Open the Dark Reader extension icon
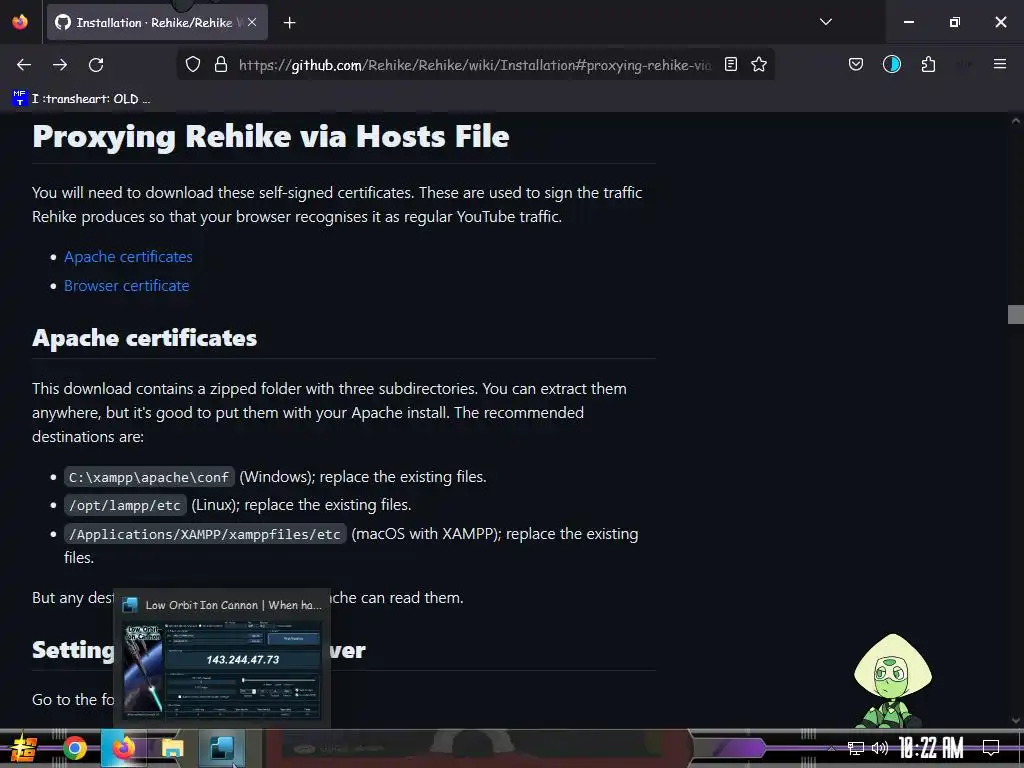This screenshot has height=768, width=1024. point(891,65)
